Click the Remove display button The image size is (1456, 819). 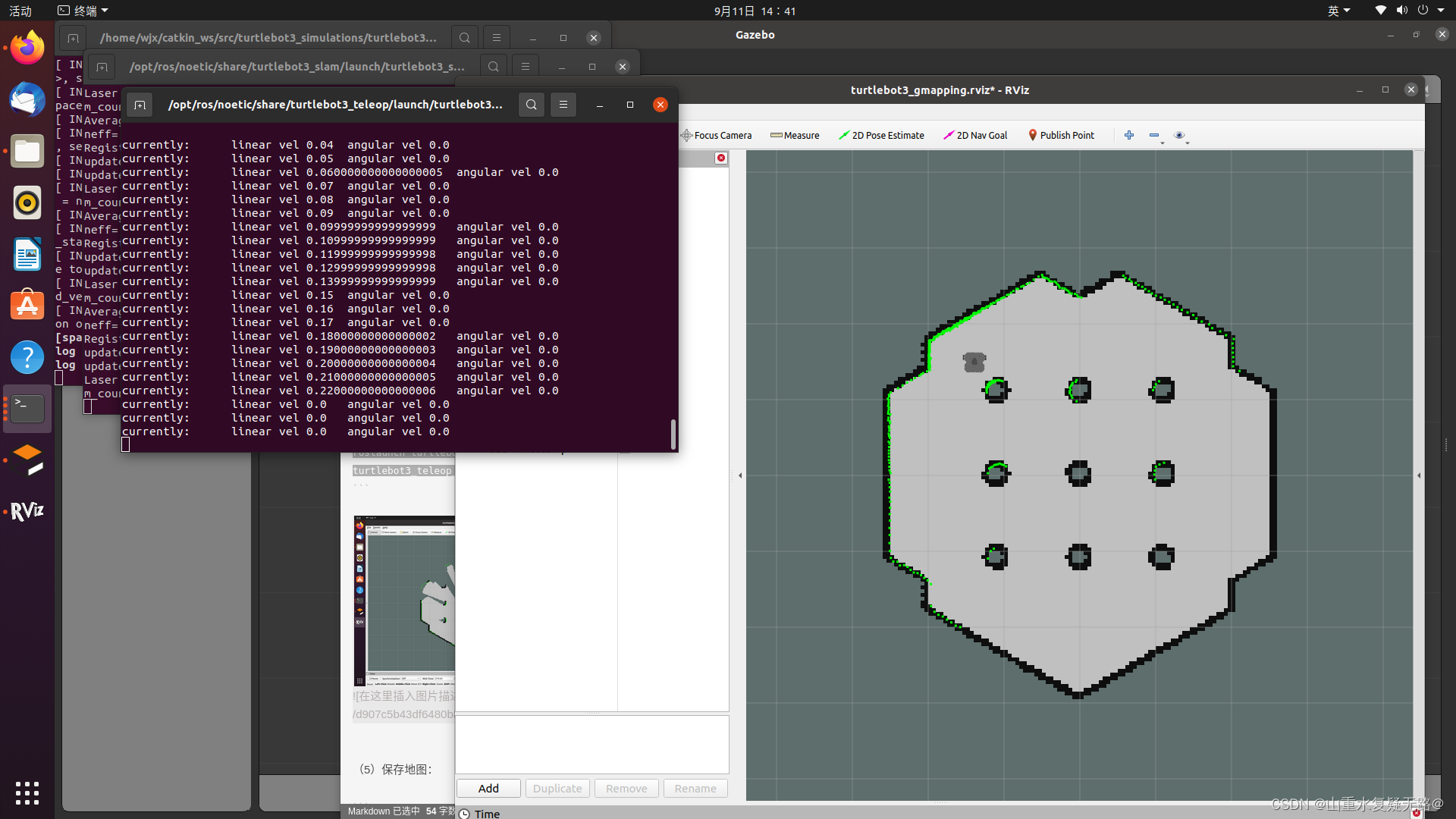click(626, 789)
